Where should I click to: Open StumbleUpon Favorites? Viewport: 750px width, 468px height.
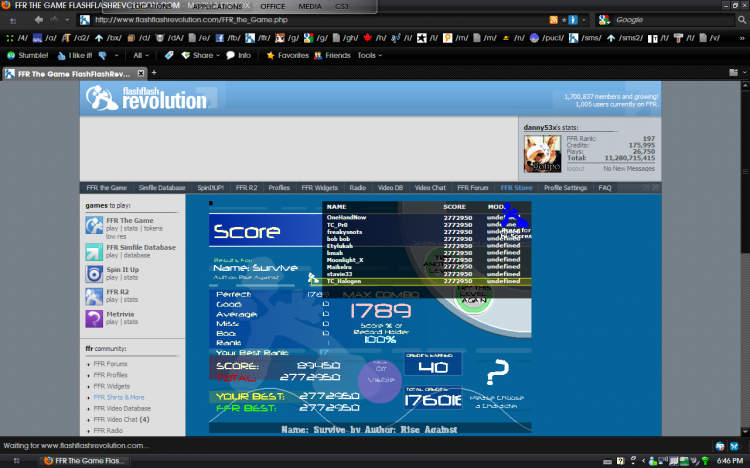pos(287,56)
